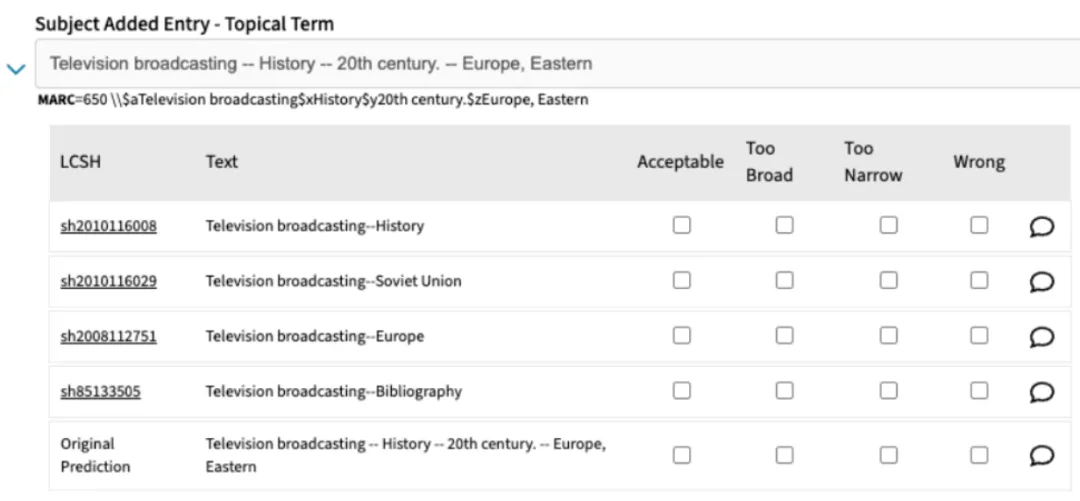Open comment bubble for Soviet Union row
1080x501 pixels.
pos(1042,281)
